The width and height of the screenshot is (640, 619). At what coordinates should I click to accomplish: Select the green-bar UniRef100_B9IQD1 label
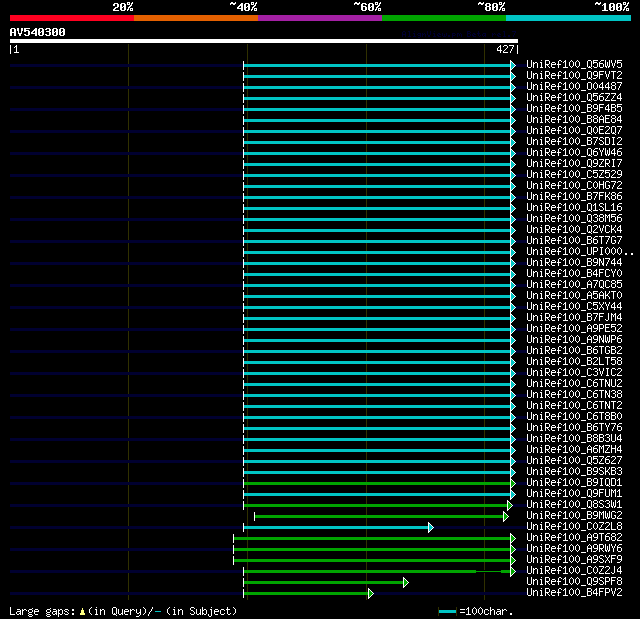coord(574,483)
